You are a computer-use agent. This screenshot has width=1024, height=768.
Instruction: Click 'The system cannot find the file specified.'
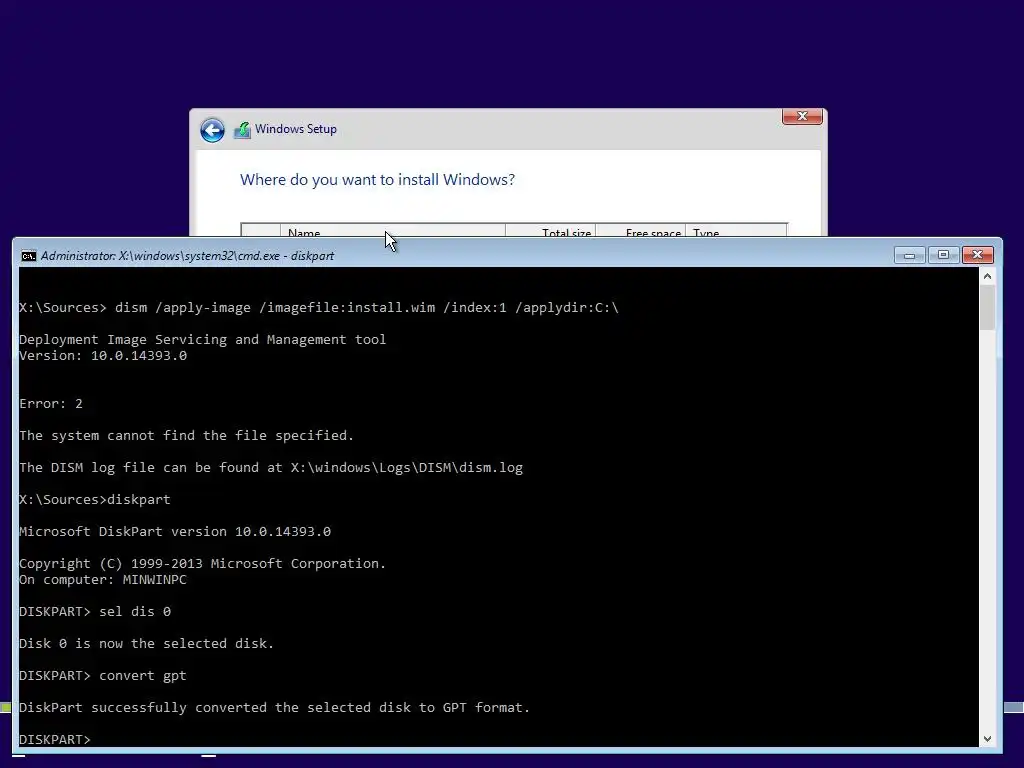(x=186, y=436)
